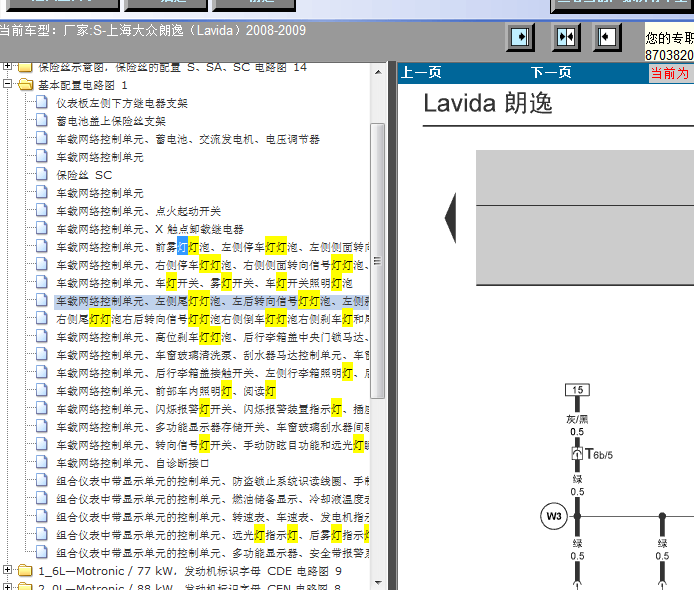Open 仪表板左侧下方继电器支架 page

click(x=122, y=103)
